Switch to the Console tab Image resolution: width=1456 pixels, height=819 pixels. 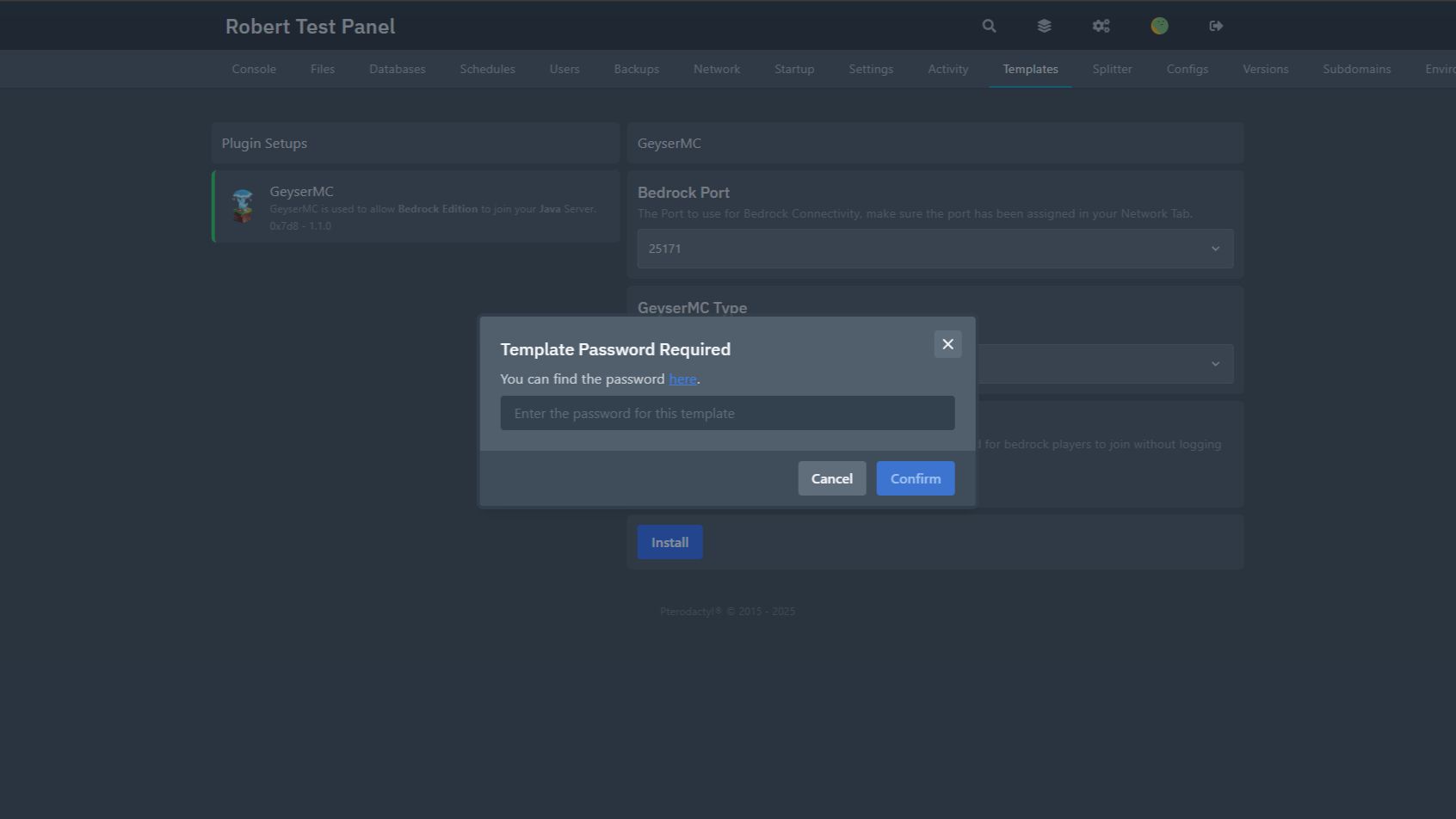[x=254, y=69]
